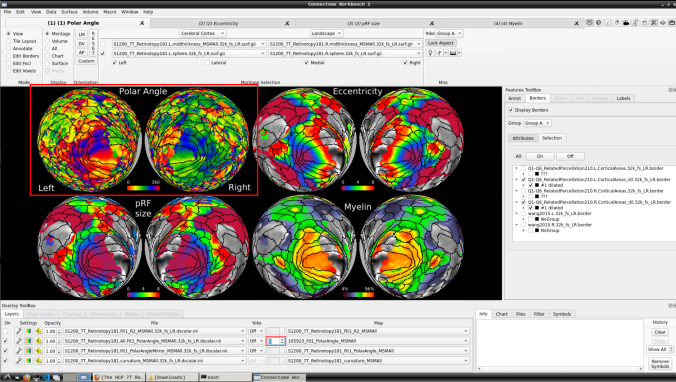676x382 pixels.
Task: Open color palette settings for R2_MSMAll layer
Action: pyautogui.click(x=28, y=331)
